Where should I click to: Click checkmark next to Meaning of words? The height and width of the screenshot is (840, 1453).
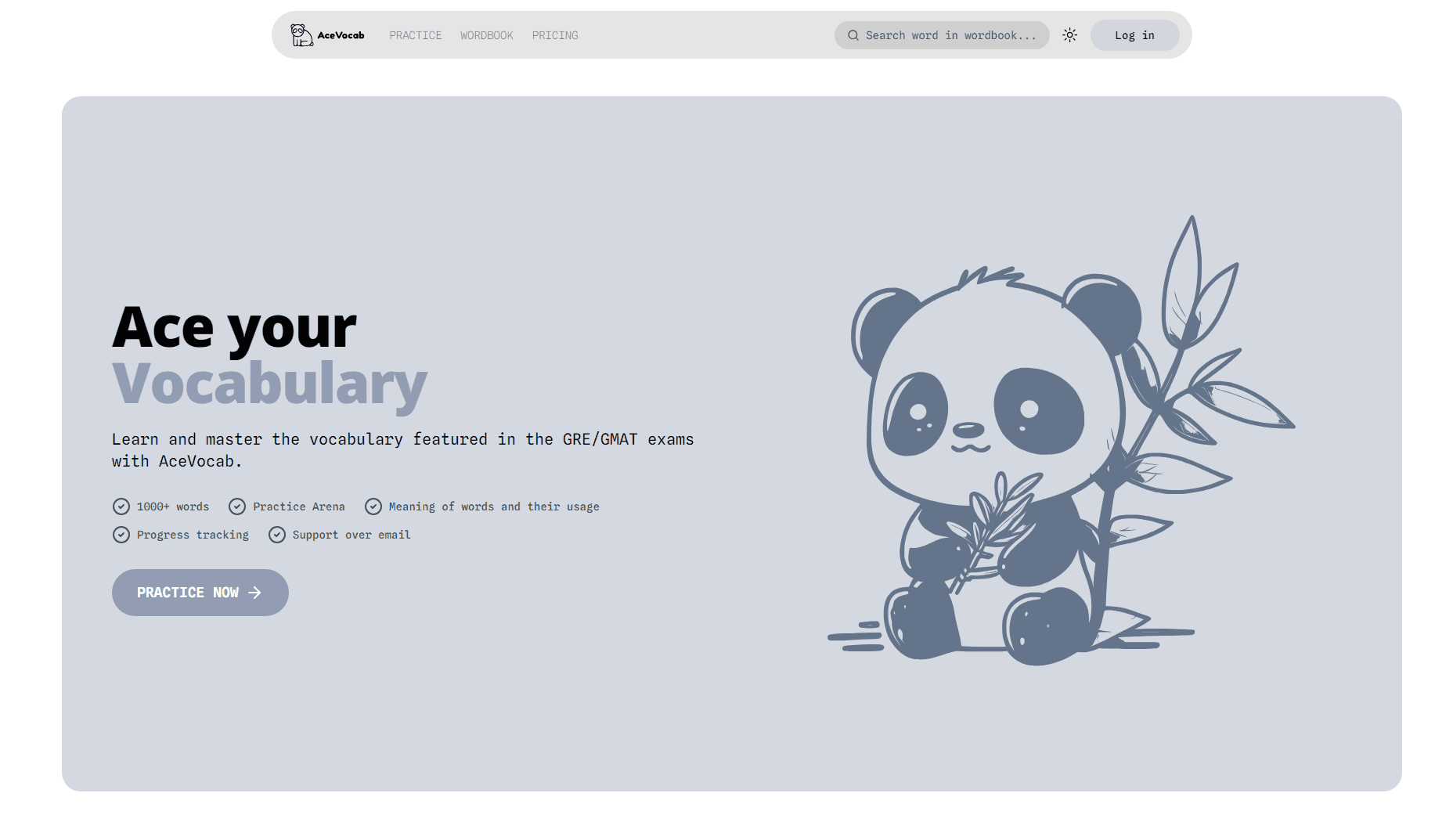coord(373,507)
